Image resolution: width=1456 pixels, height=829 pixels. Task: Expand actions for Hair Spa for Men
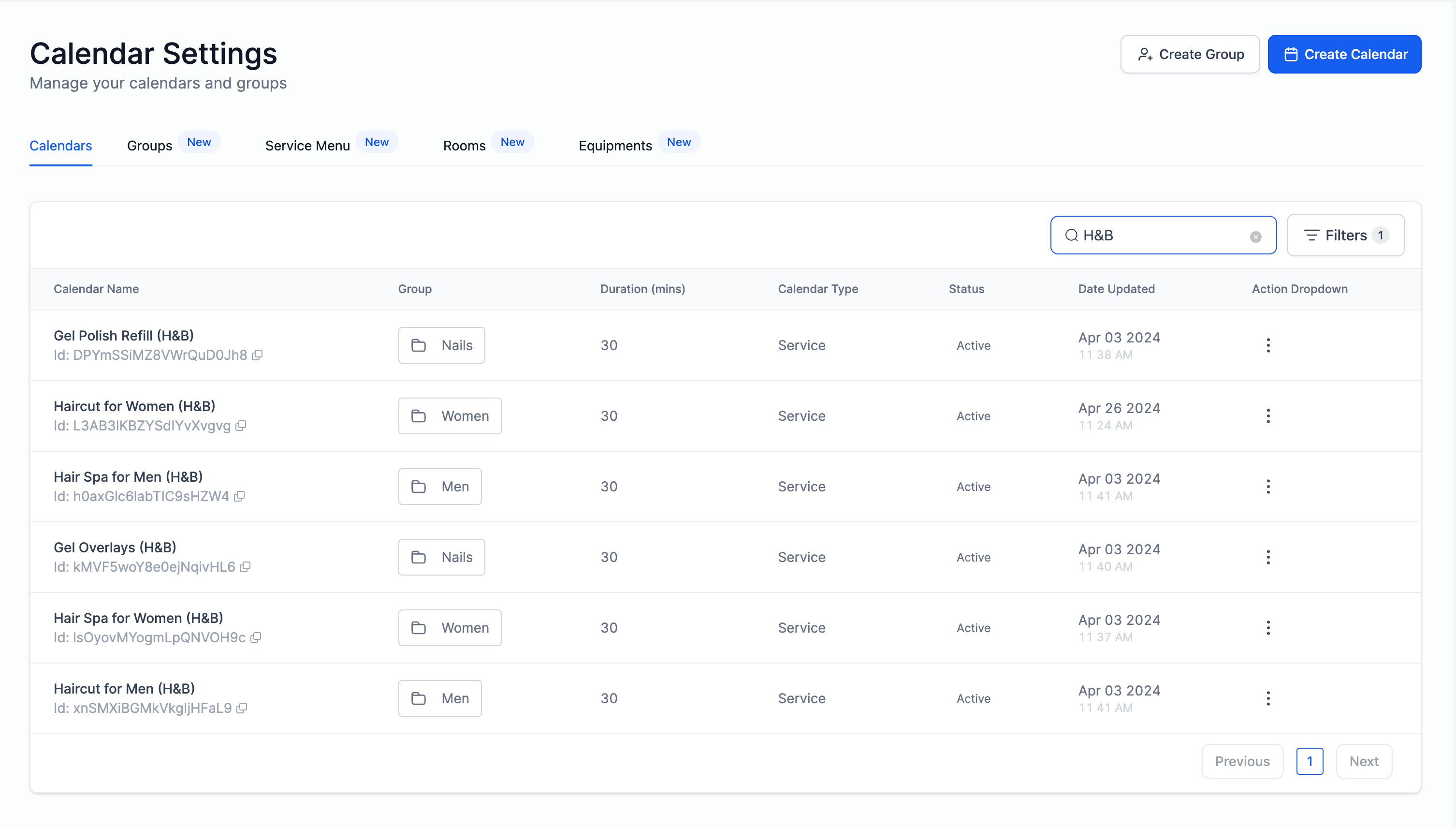1267,486
